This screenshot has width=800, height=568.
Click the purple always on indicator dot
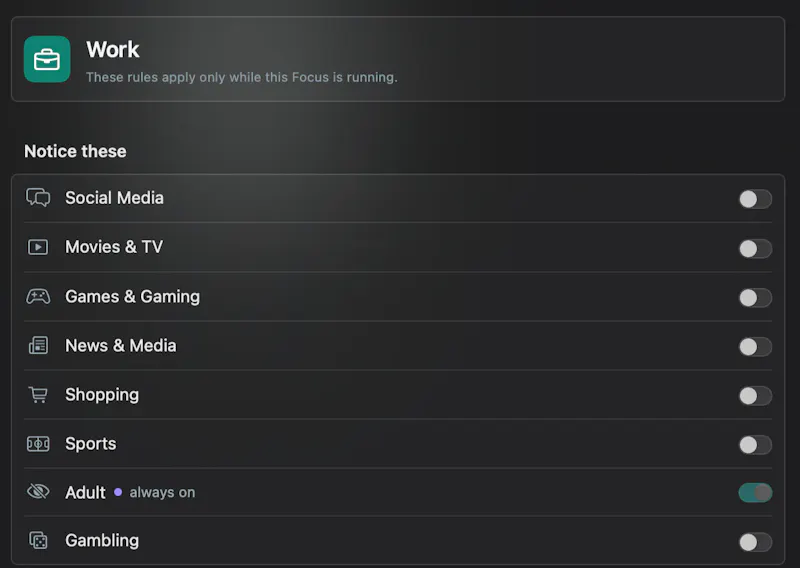(x=118, y=492)
